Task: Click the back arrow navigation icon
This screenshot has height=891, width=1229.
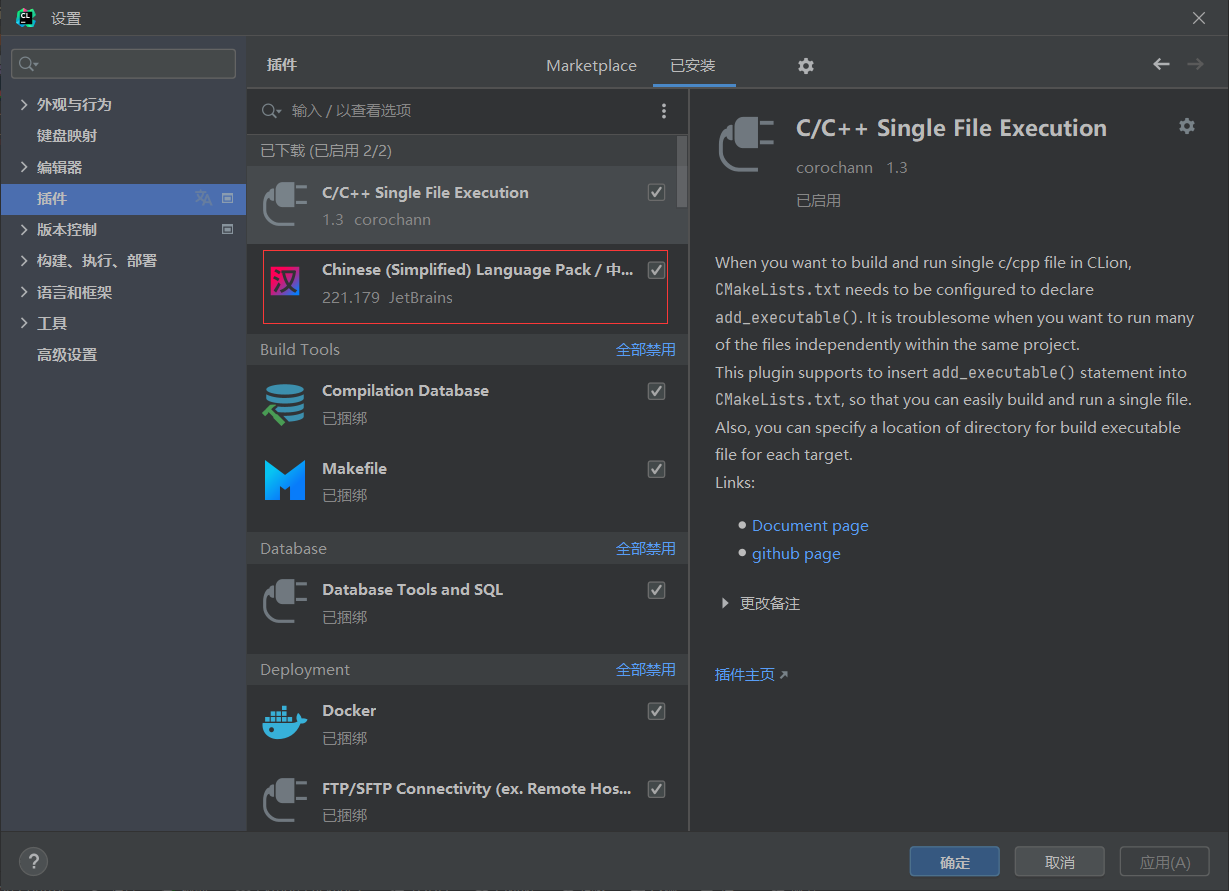Action: point(1161,64)
